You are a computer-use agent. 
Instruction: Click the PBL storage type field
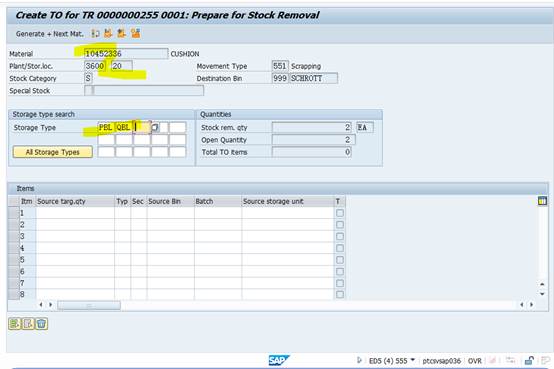pos(106,127)
